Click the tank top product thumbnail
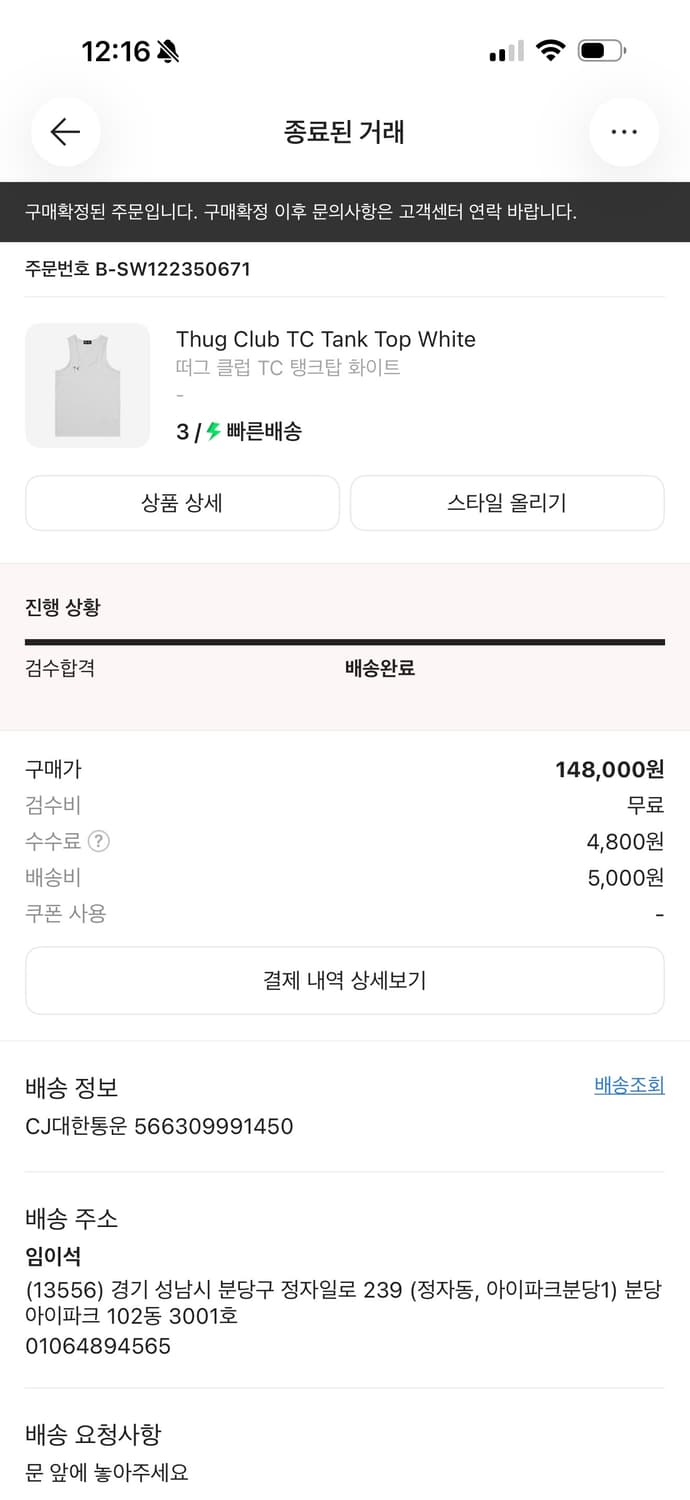690x1500 pixels. pos(87,385)
